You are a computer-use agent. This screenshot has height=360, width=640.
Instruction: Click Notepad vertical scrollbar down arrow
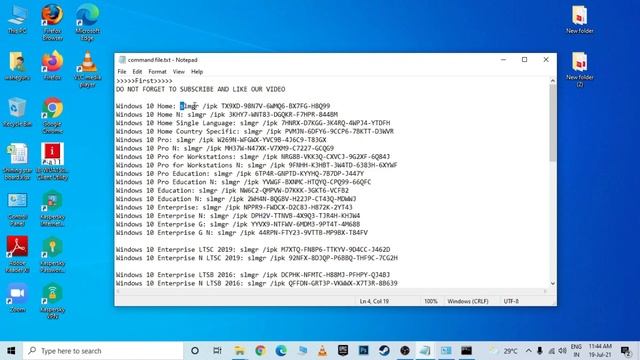(x=553, y=283)
